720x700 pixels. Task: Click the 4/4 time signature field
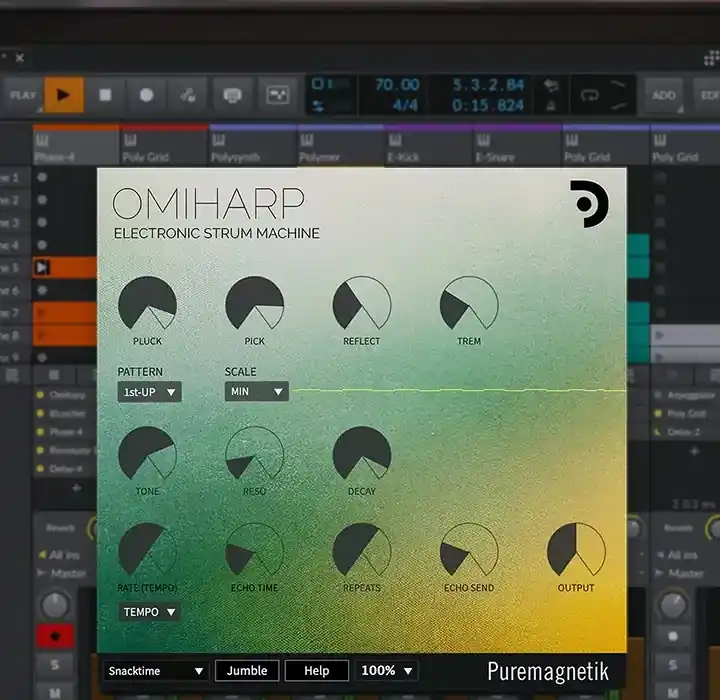[405, 106]
